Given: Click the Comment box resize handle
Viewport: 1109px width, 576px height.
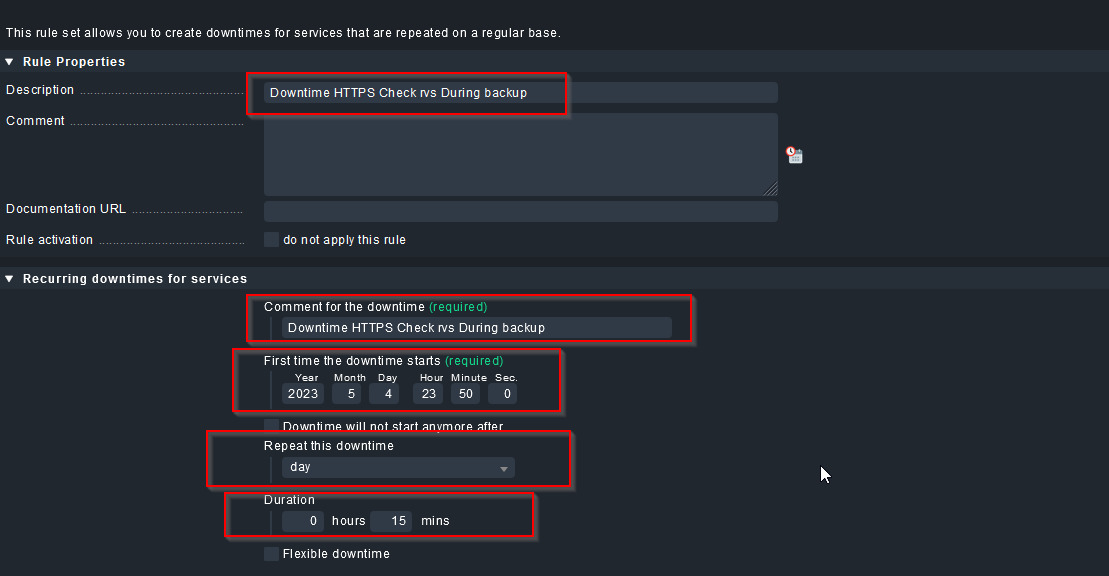Looking at the screenshot, I should click(771, 189).
